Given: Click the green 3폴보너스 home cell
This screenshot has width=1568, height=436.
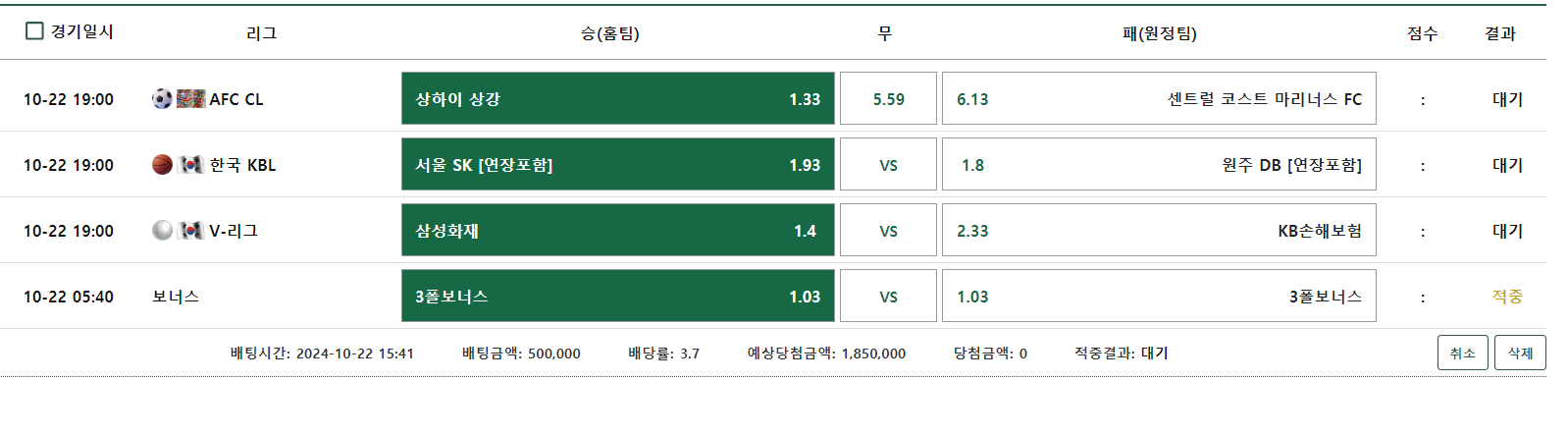Looking at the screenshot, I should pos(617,296).
